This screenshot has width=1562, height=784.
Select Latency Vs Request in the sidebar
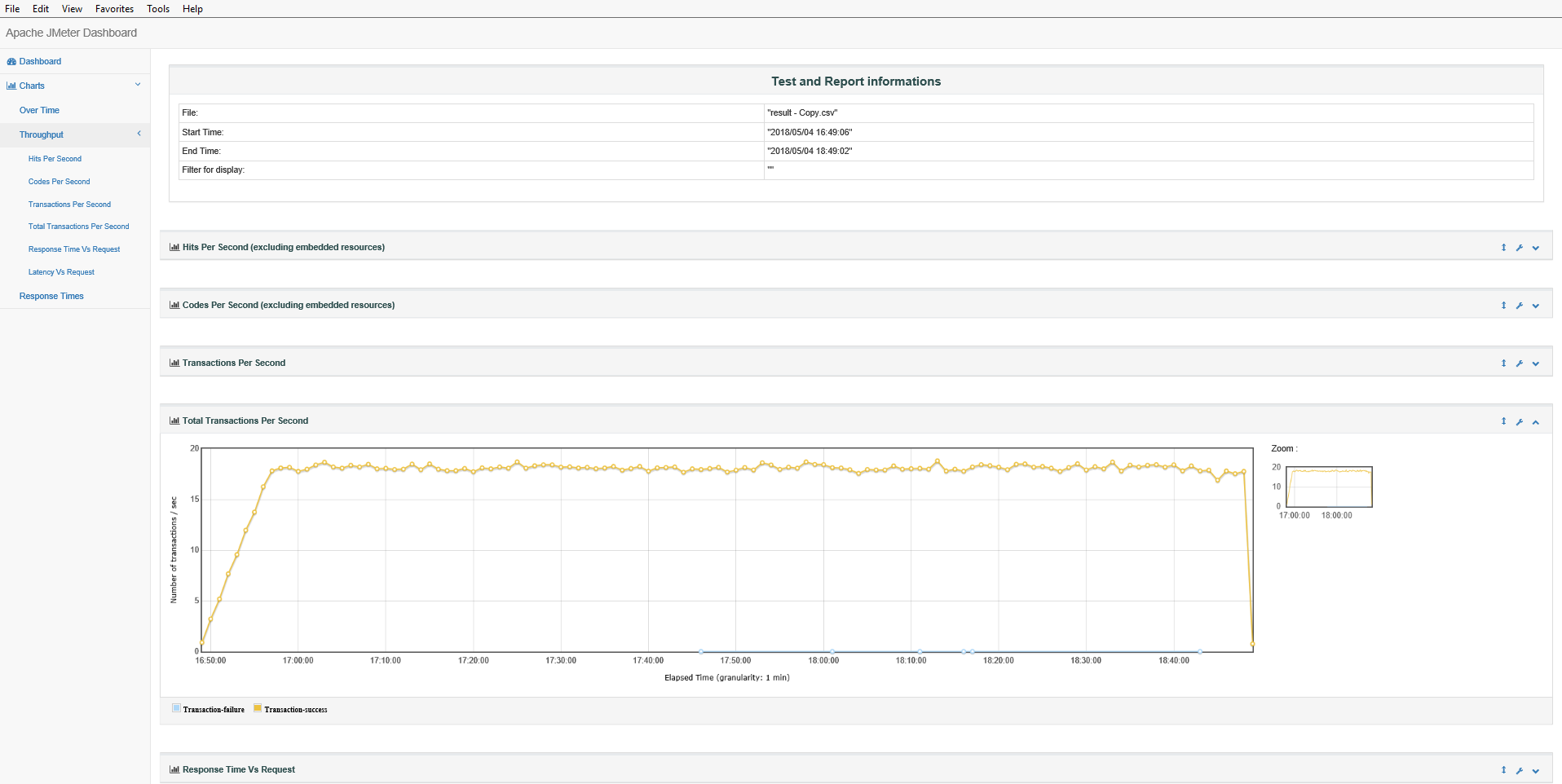[61, 271]
